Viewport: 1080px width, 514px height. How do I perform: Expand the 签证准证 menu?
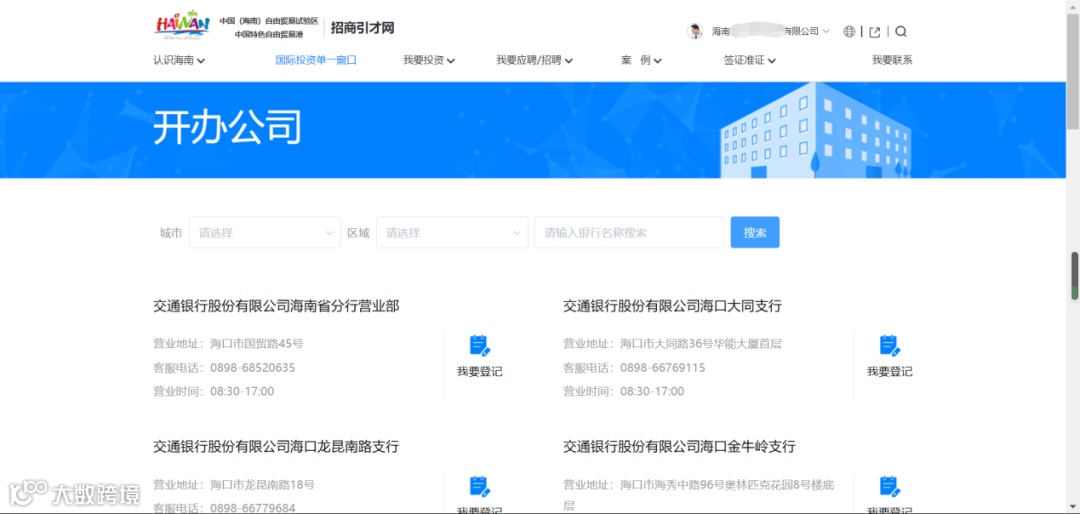coord(750,60)
